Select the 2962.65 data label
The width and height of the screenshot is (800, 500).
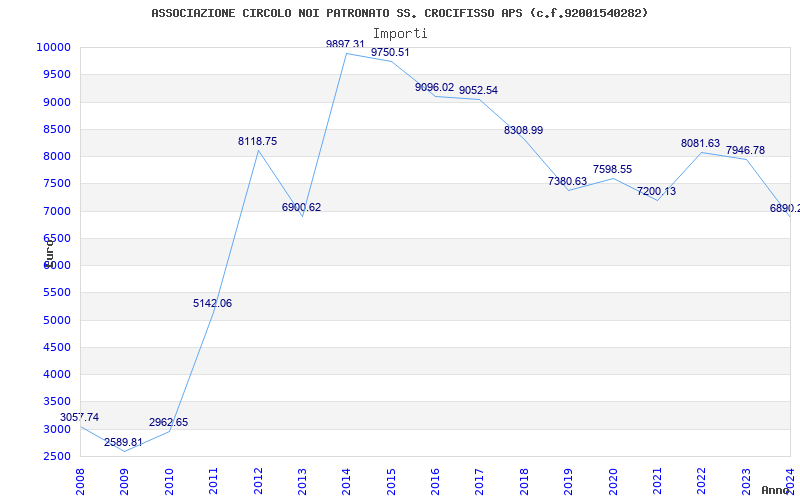[168, 422]
